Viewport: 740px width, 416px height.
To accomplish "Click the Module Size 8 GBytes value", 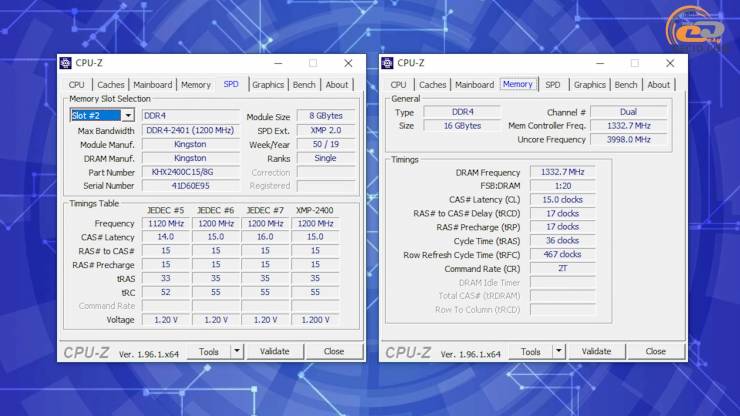I will 326,116.
